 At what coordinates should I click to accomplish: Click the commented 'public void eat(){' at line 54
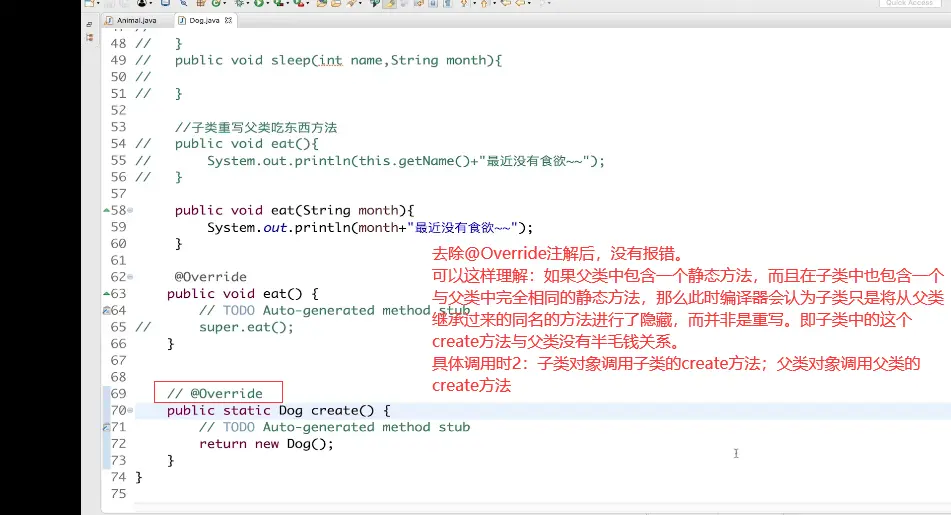(247, 144)
